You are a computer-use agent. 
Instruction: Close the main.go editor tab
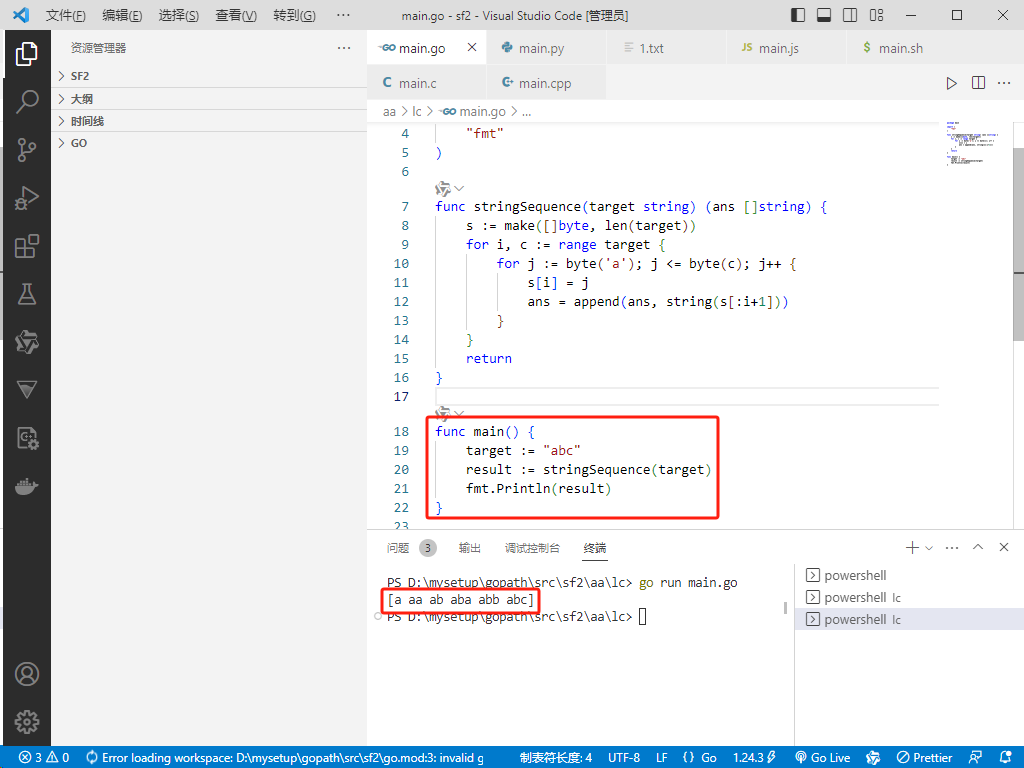point(472,47)
